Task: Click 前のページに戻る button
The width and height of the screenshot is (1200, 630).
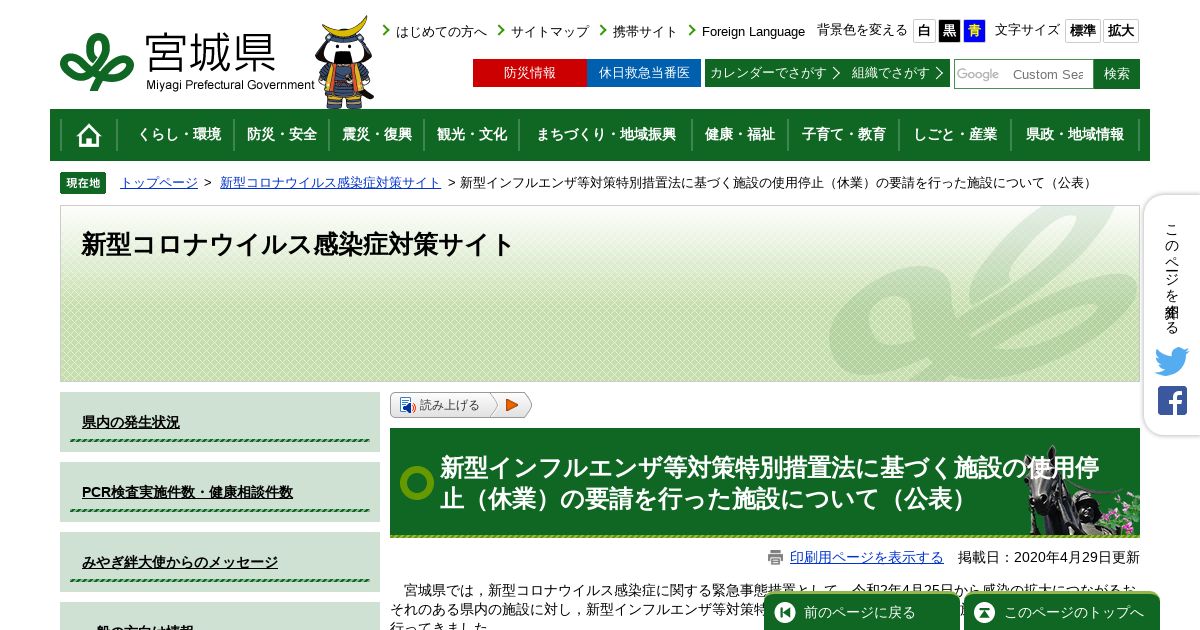Action: point(862,612)
